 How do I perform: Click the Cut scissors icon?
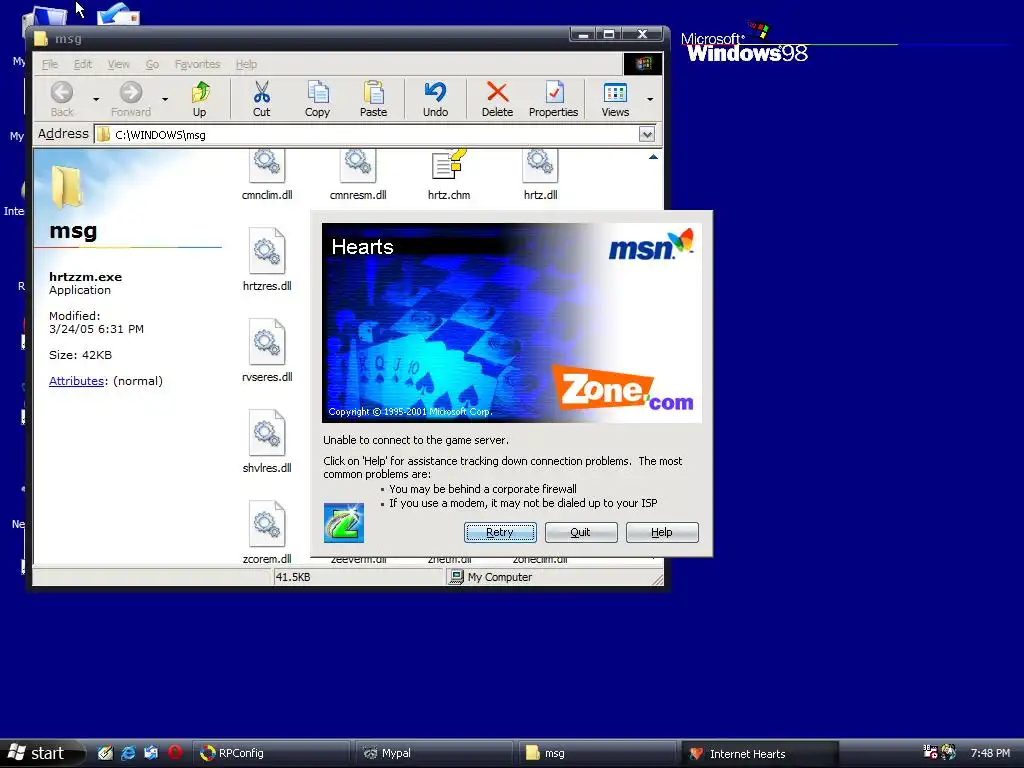click(x=261, y=93)
